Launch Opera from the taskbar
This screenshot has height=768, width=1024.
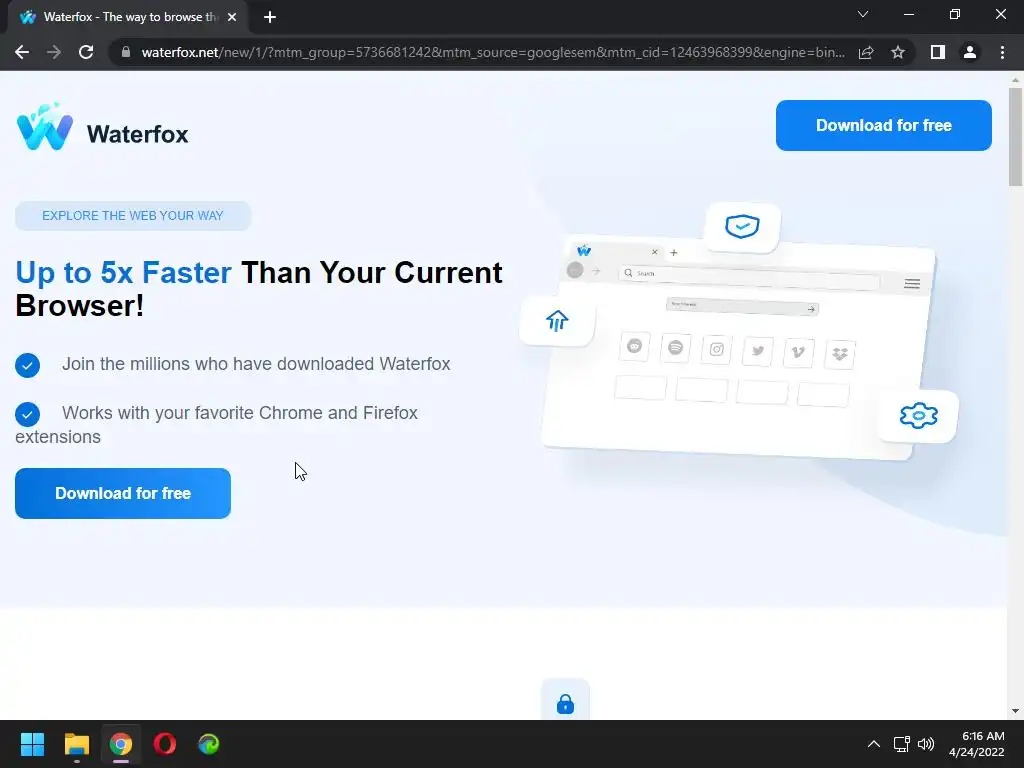165,744
